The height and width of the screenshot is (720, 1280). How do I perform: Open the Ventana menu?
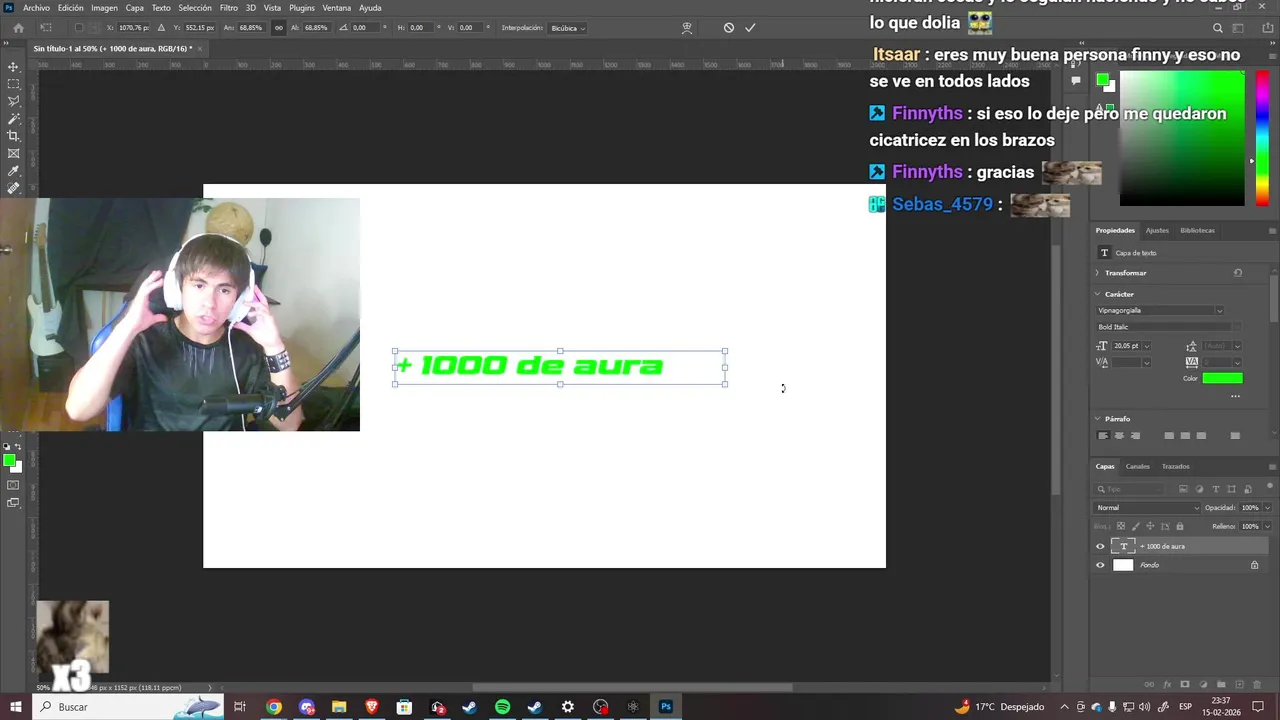336,8
